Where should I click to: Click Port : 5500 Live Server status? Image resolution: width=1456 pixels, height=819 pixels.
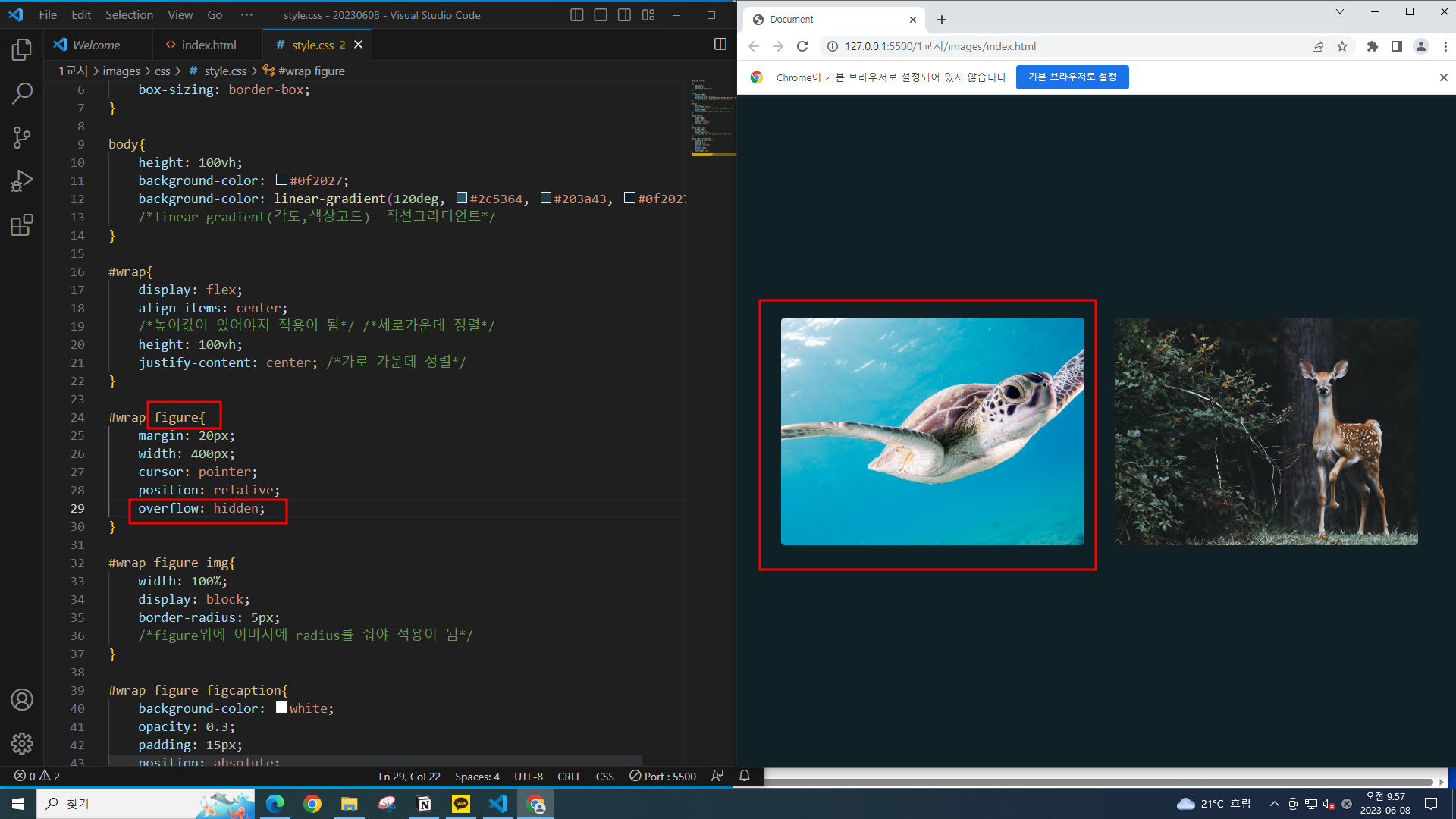click(663, 776)
